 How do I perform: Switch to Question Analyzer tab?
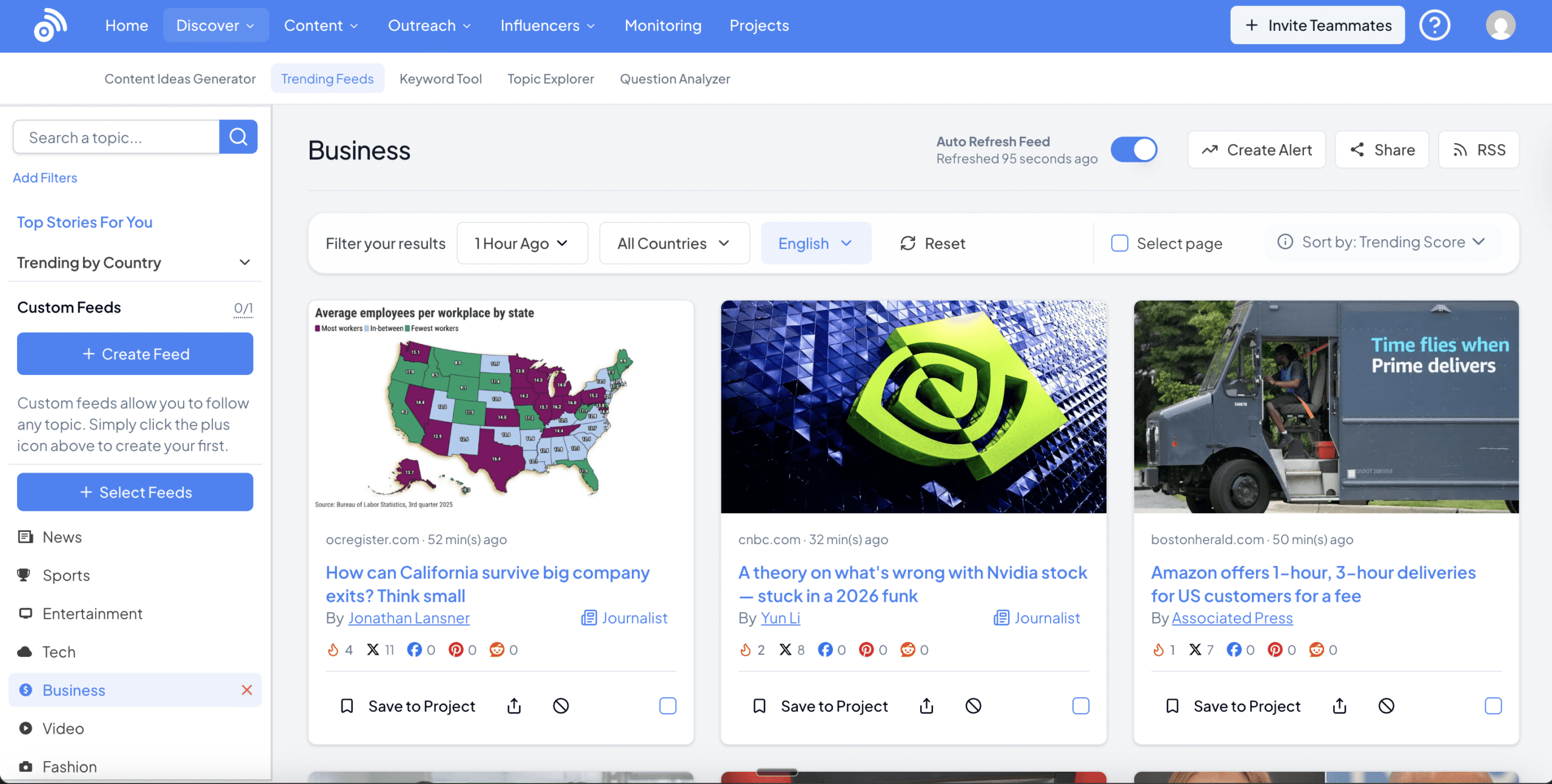[x=675, y=79]
